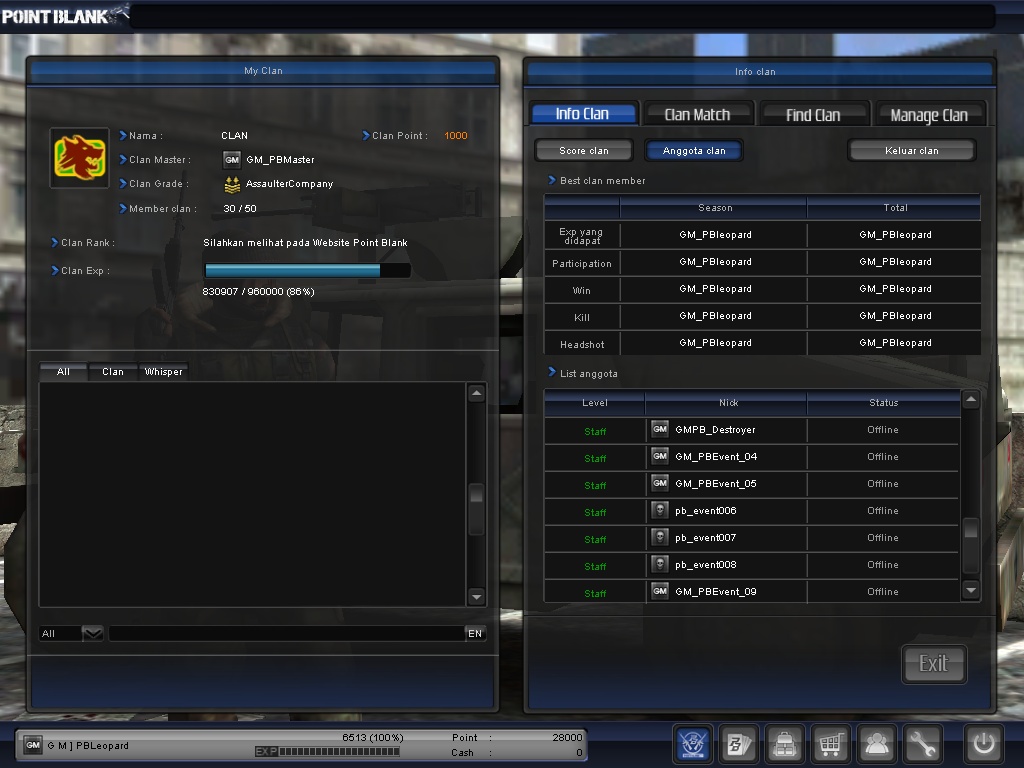
Task: Click chat scrollbar down arrow
Action: 476,596
